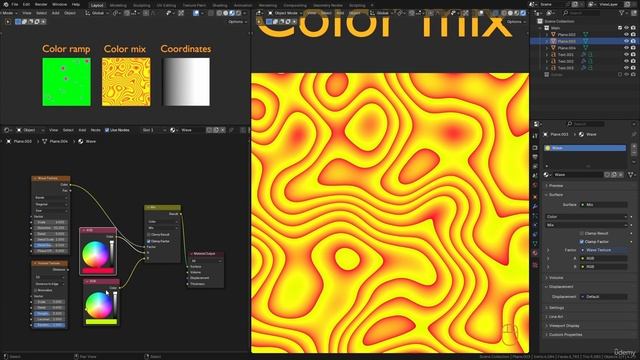Open the File menu
This screenshot has height=360, width=640.
(x=15, y=4)
